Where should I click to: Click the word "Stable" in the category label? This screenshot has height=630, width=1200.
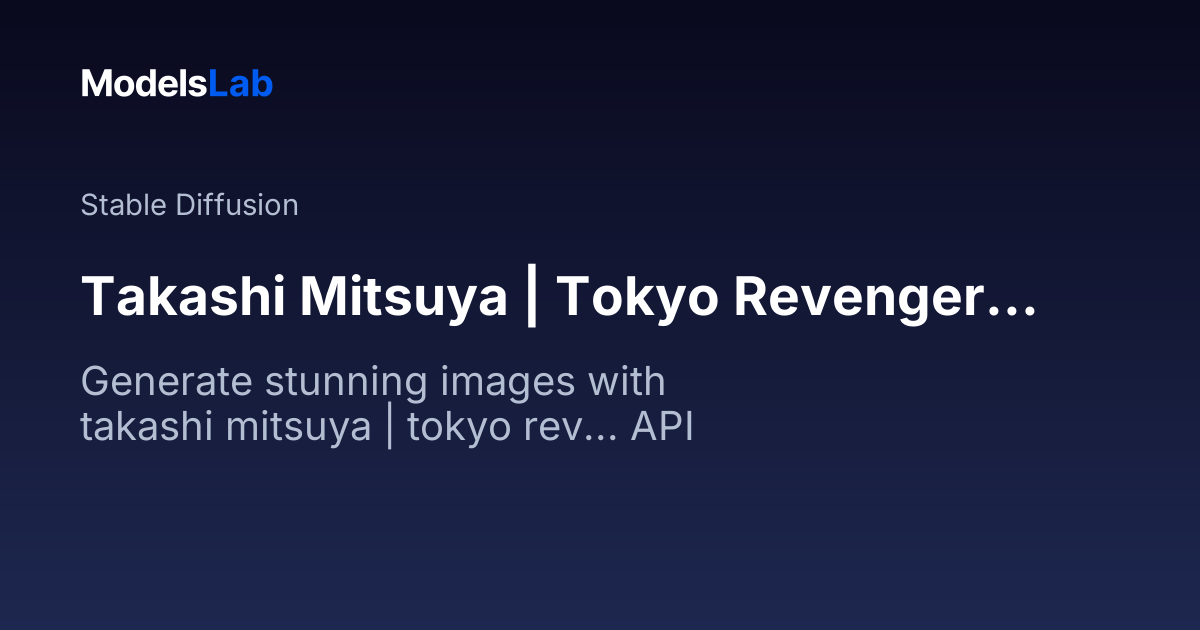[124, 206]
